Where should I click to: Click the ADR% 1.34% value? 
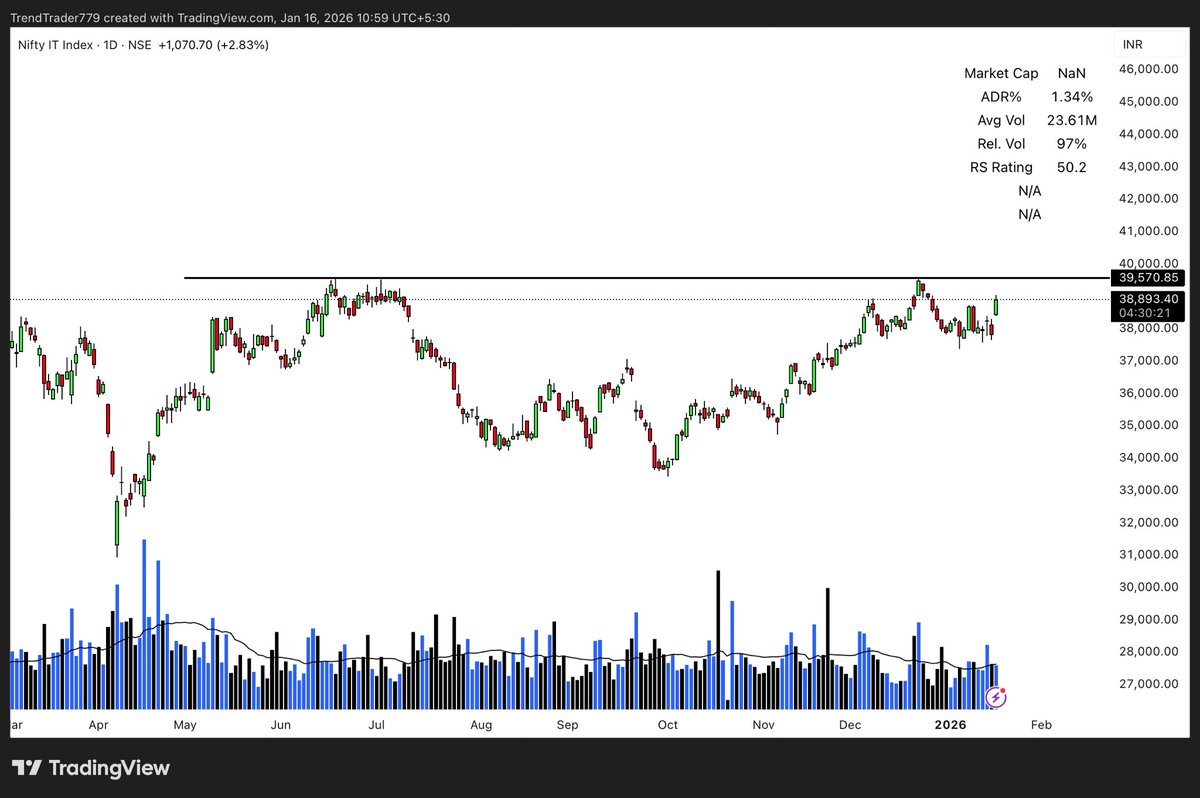[1072, 97]
